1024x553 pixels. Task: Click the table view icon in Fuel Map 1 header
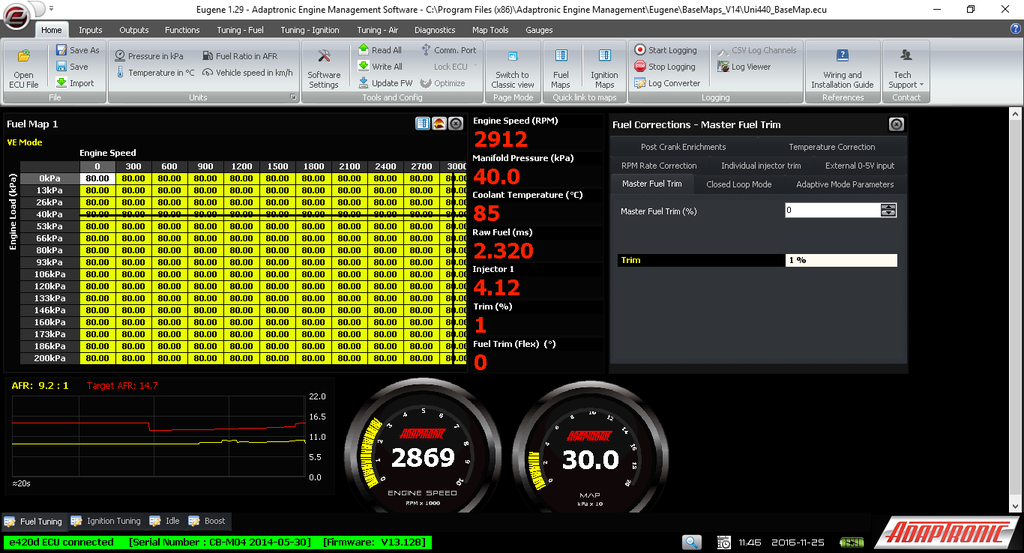pos(423,123)
